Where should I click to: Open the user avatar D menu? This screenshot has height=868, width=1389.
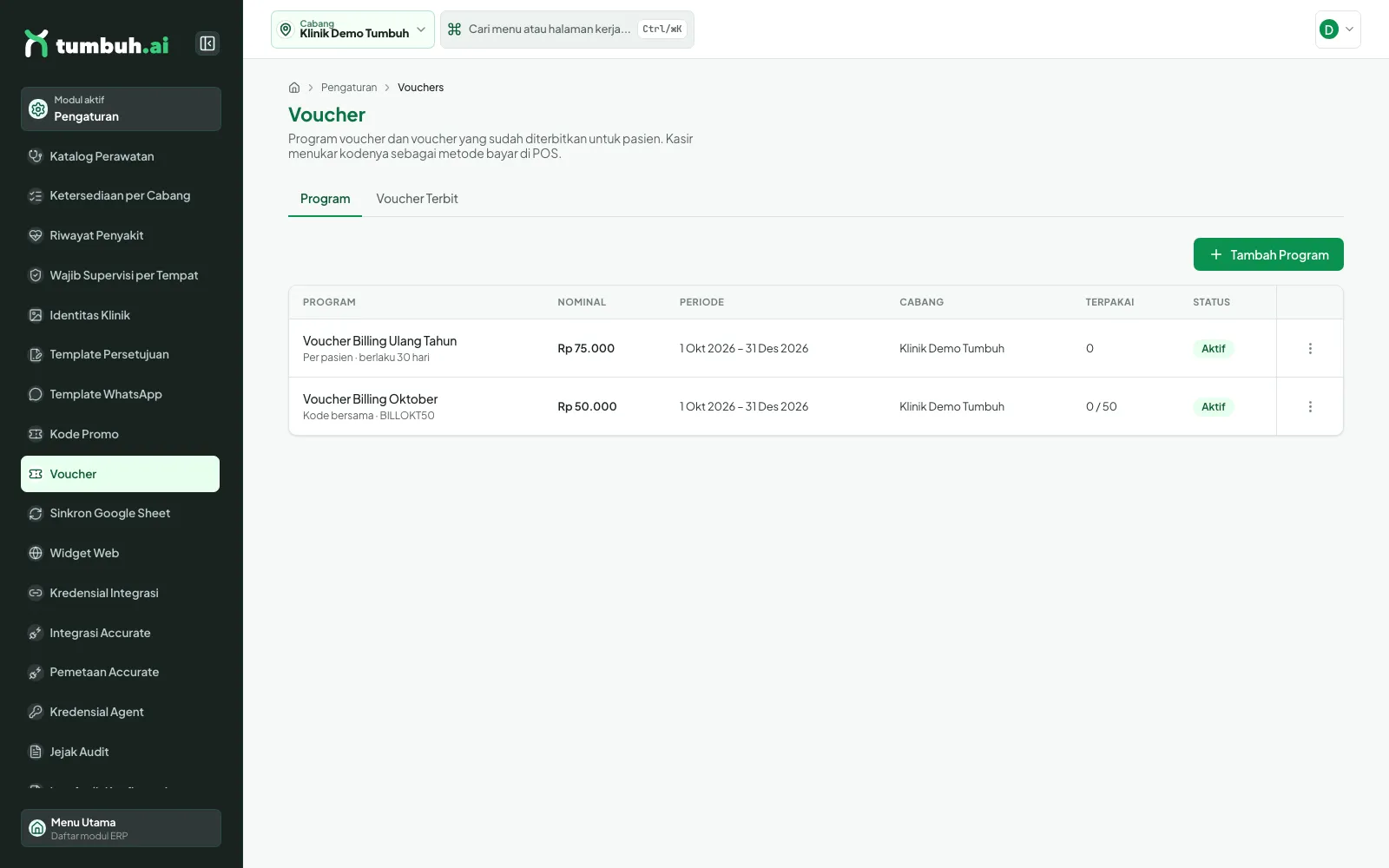pyautogui.click(x=1338, y=30)
